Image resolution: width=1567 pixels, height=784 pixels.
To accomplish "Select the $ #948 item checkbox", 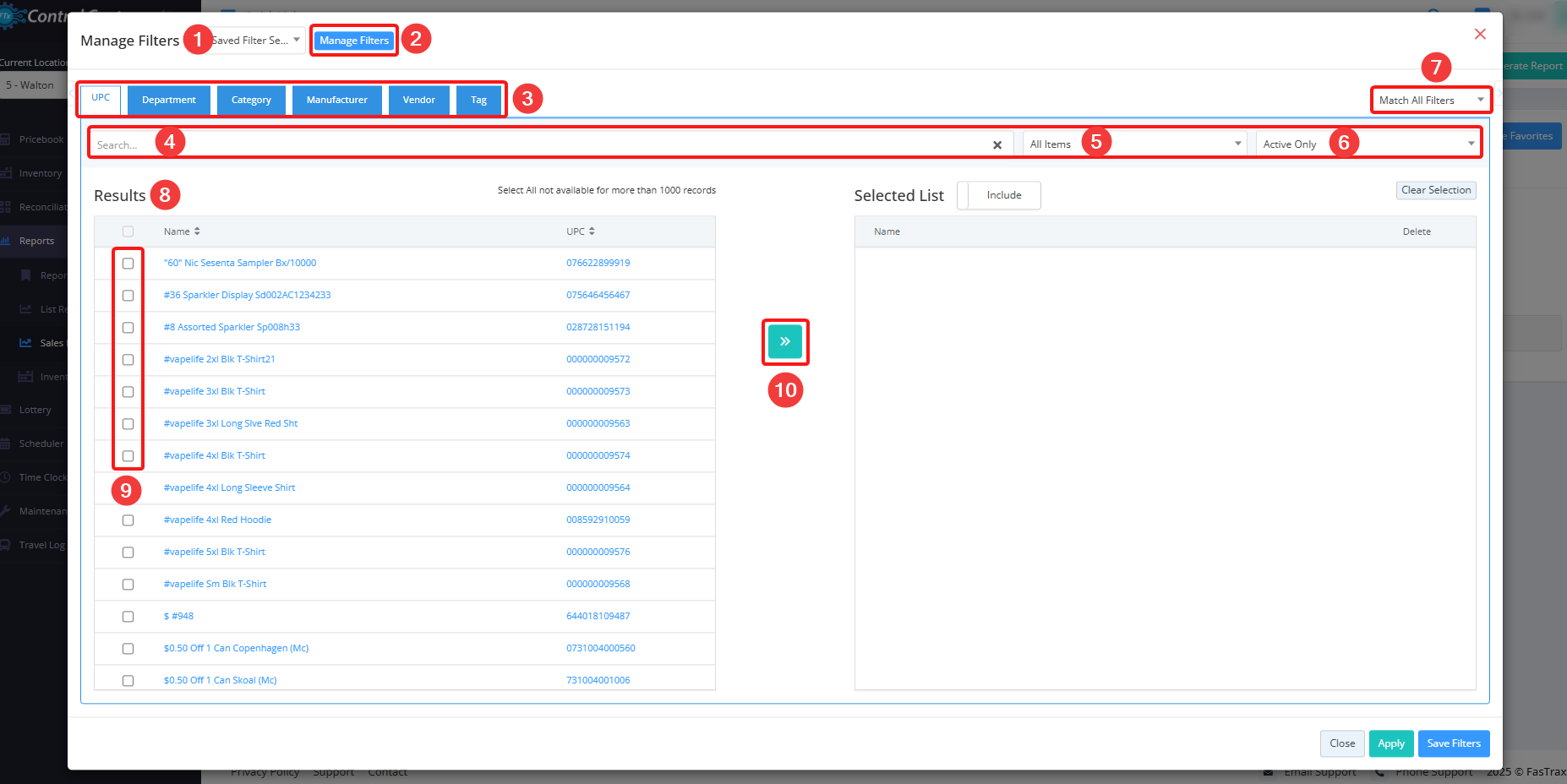I will click(128, 617).
